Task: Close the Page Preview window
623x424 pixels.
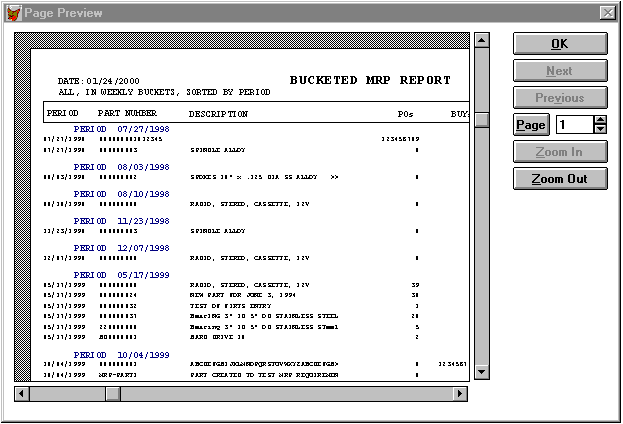Action: pos(608,13)
